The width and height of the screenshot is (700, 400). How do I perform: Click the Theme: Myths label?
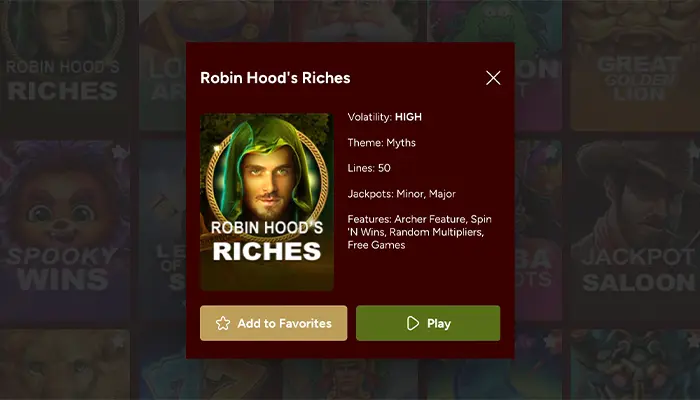pos(381,143)
